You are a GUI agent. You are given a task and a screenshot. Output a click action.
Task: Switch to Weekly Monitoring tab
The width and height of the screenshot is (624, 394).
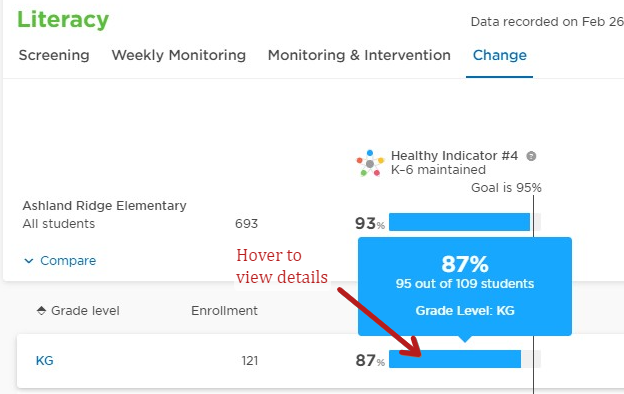179,55
